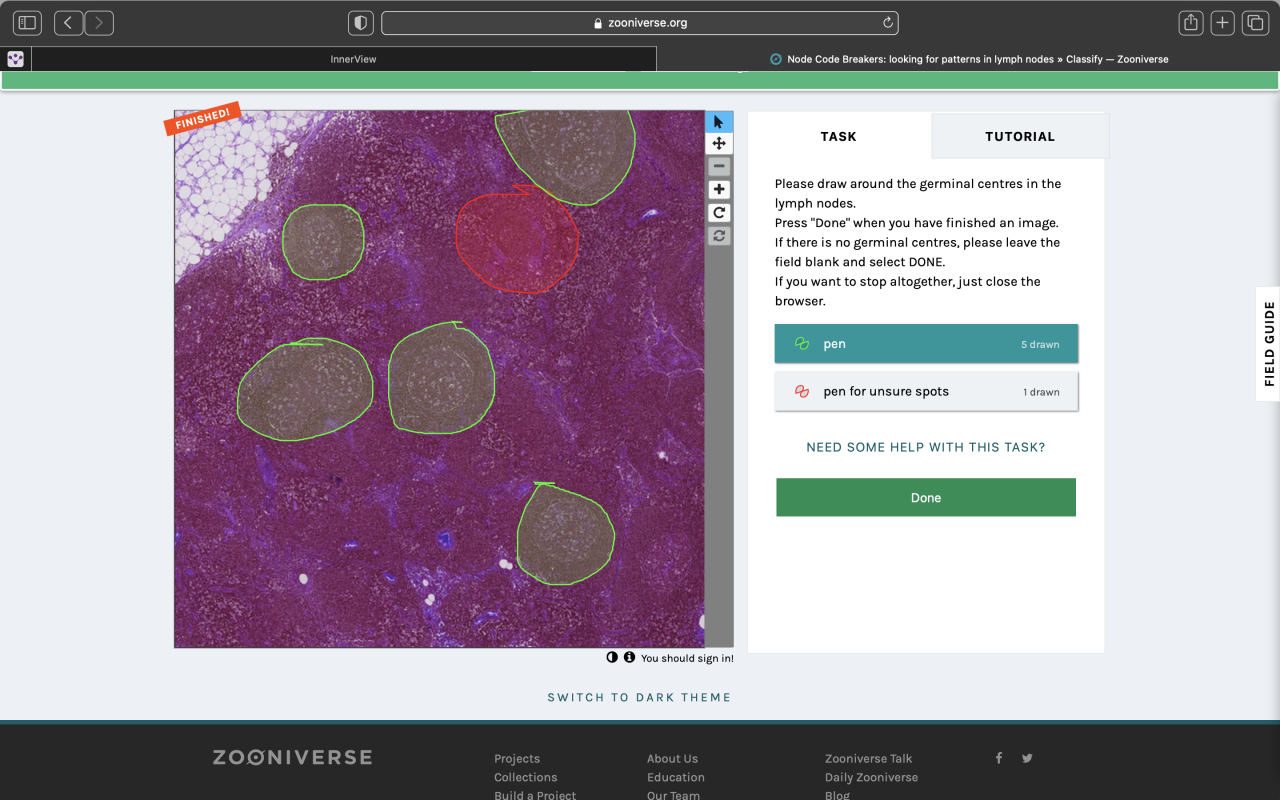
Task: Click Need some help with this task
Action: [x=926, y=447]
